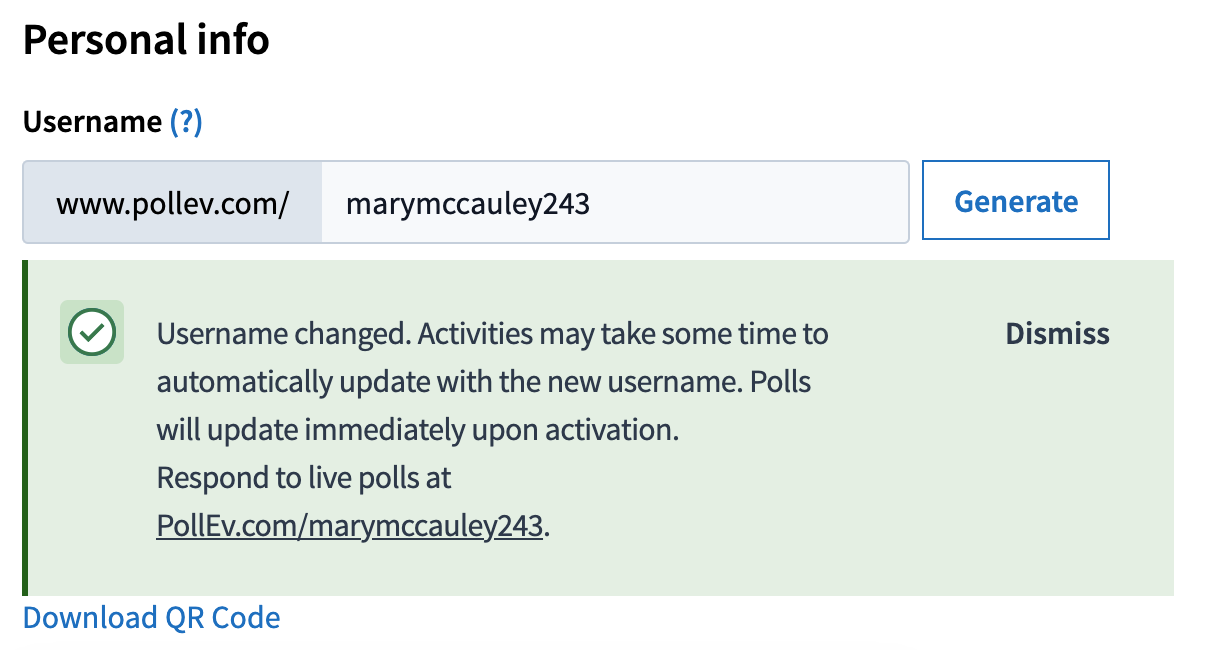Click the dark green left banner border
1218x650 pixels.
[25, 428]
